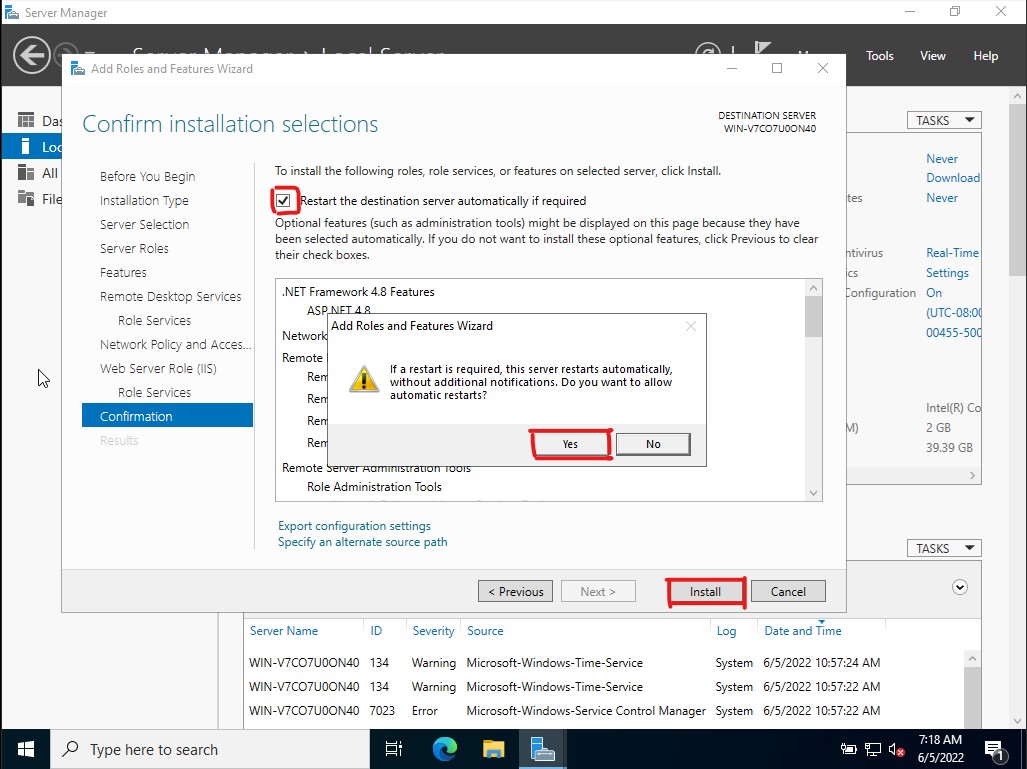The height and width of the screenshot is (769, 1027).
Task: Click the Real-Time antivirus link
Action: point(952,253)
